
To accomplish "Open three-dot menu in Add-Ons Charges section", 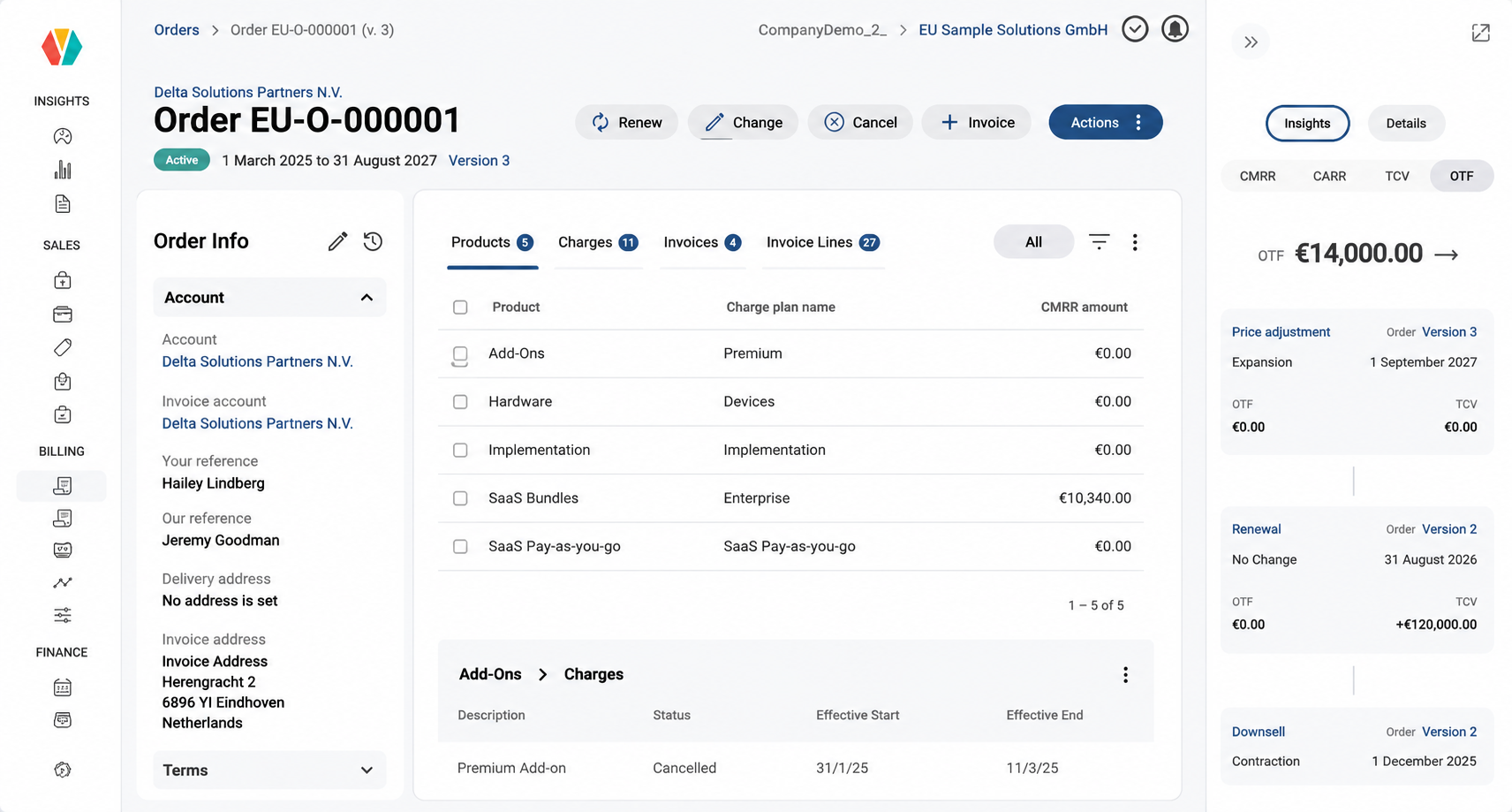I will pos(1125,675).
